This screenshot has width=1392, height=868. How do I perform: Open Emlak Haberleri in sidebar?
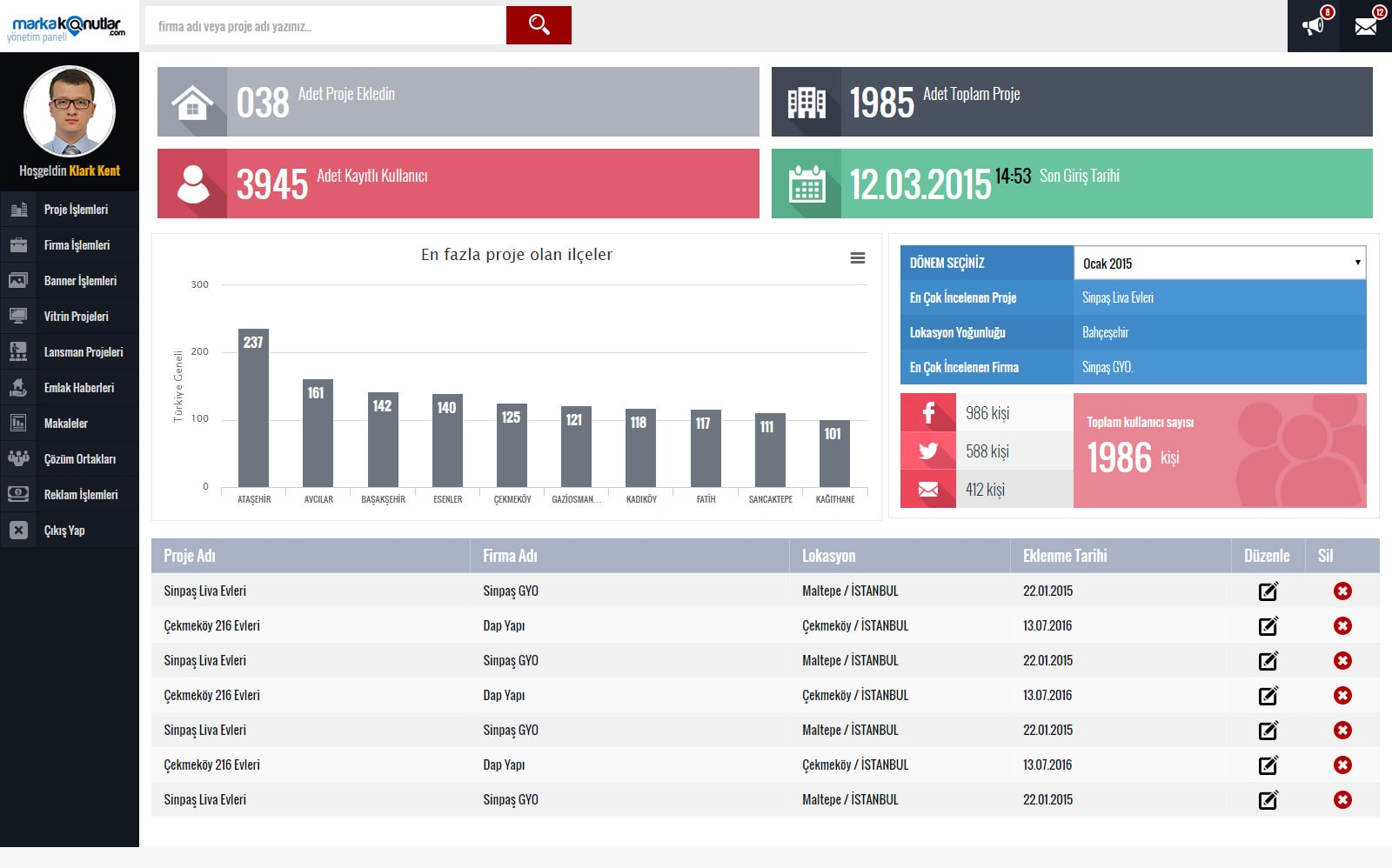click(x=78, y=388)
